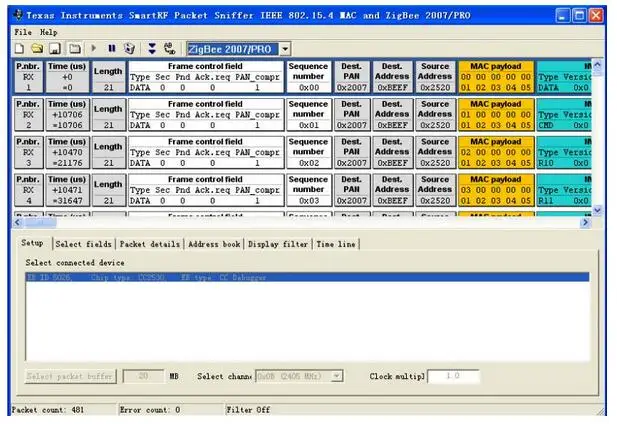Click sequence number 0x01 cell
The height and width of the screenshot is (424, 617).
point(309,114)
